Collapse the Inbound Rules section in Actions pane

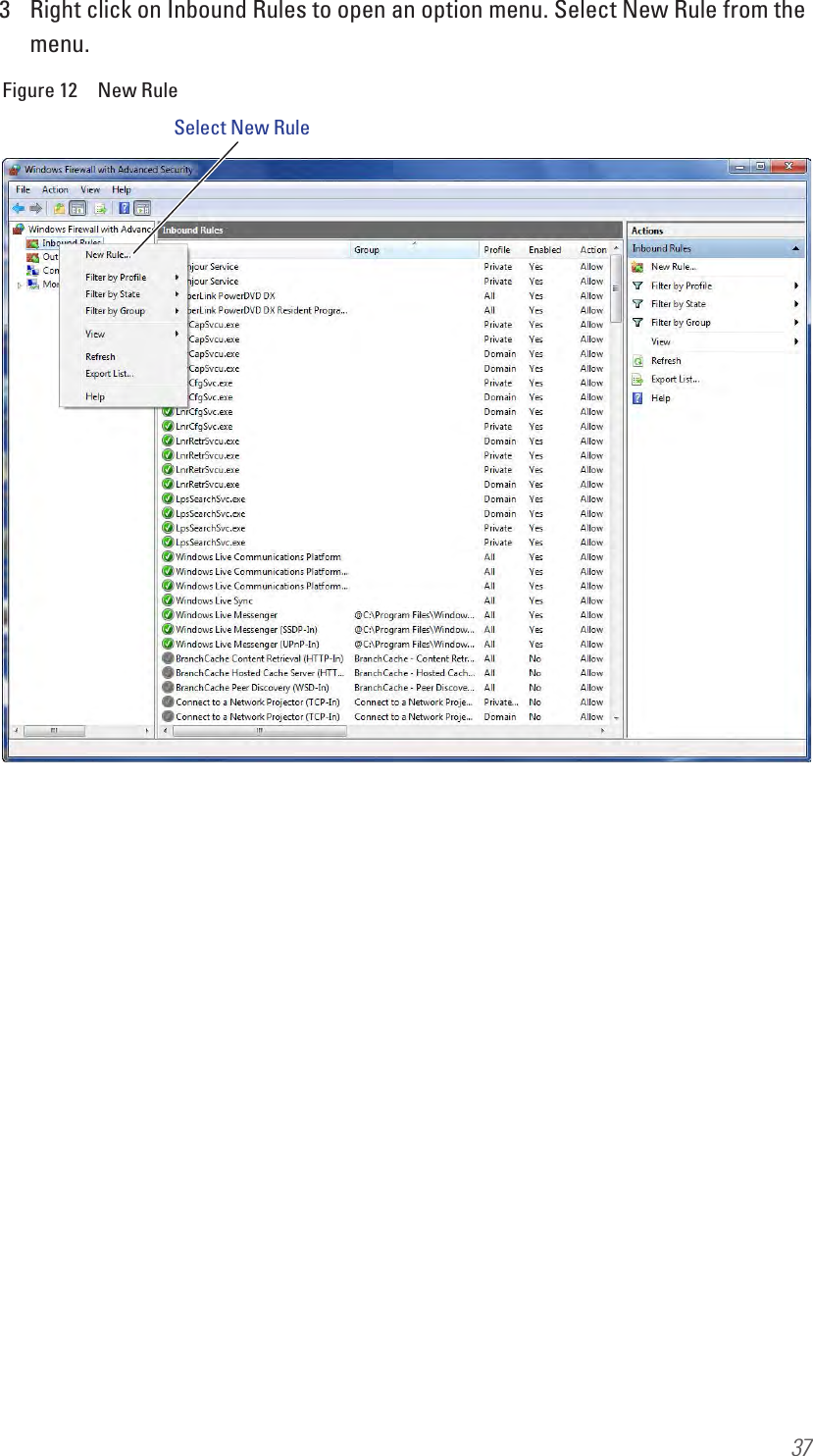pos(795,248)
